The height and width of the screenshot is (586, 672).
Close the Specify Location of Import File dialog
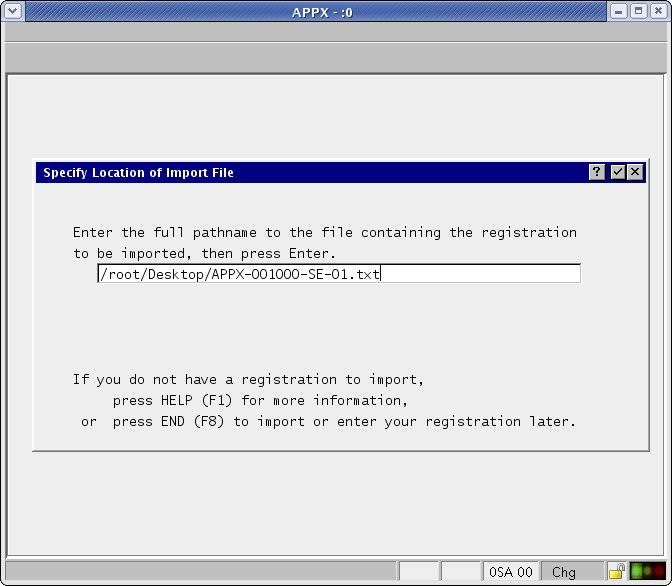point(634,172)
